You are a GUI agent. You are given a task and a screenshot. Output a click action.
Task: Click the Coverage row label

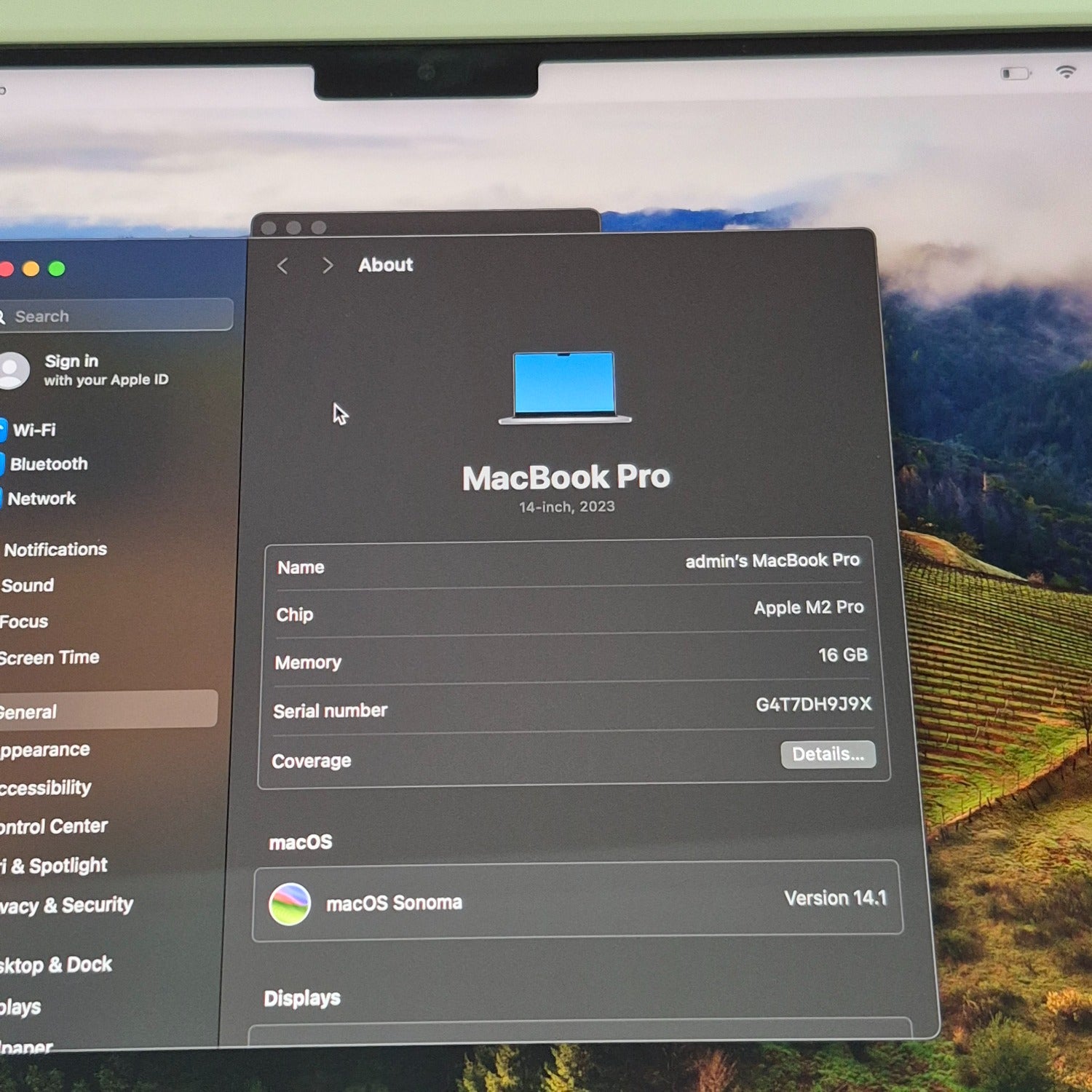[x=312, y=761]
